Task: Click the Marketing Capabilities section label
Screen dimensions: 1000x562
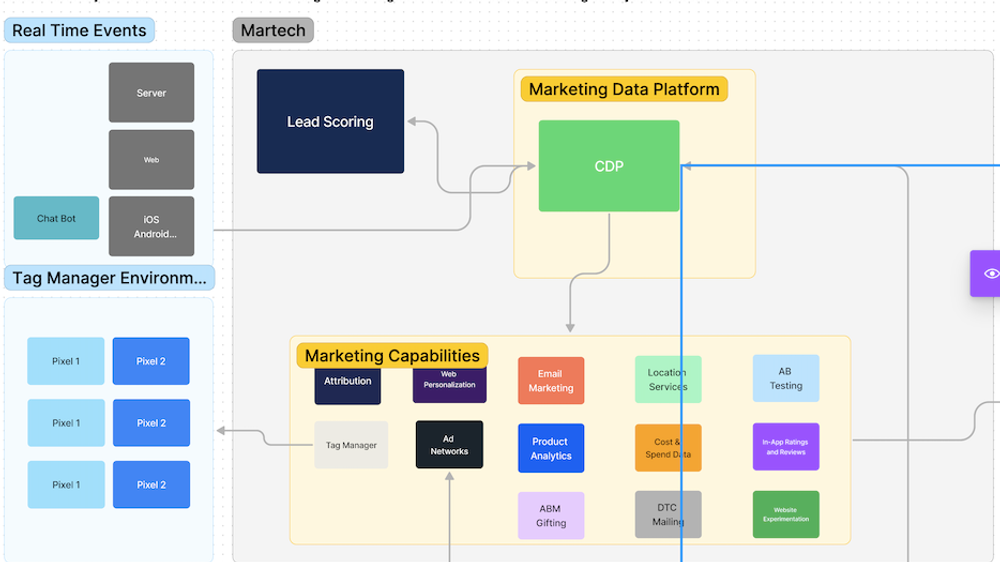Action: pos(392,355)
